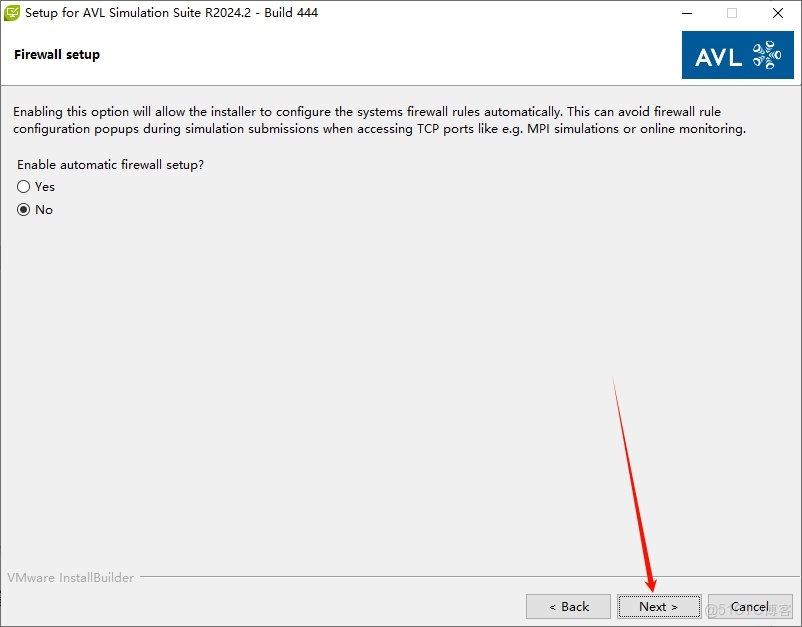Click the "Firewall setup" page heading
The width and height of the screenshot is (802, 627).
pos(57,55)
